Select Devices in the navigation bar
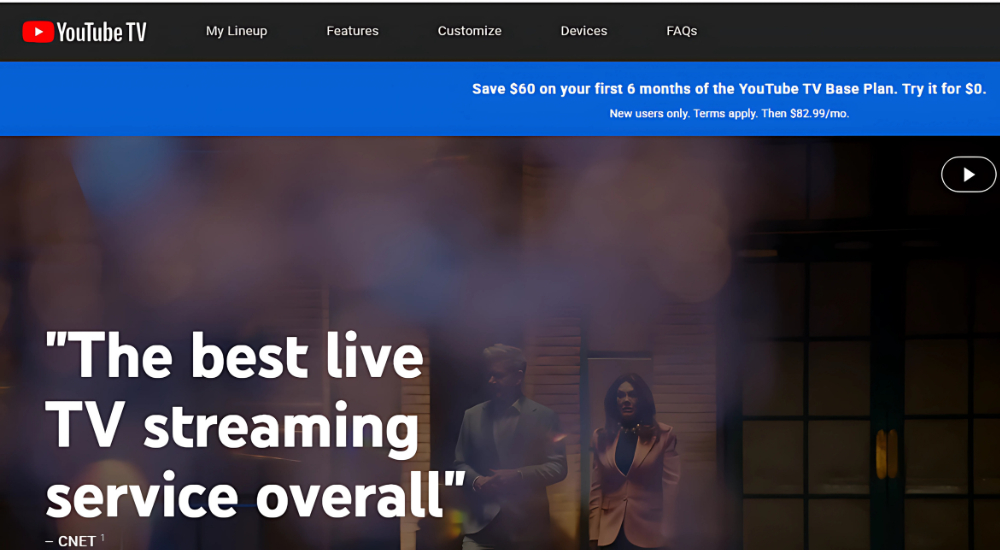This screenshot has height=550, width=1000. click(584, 31)
